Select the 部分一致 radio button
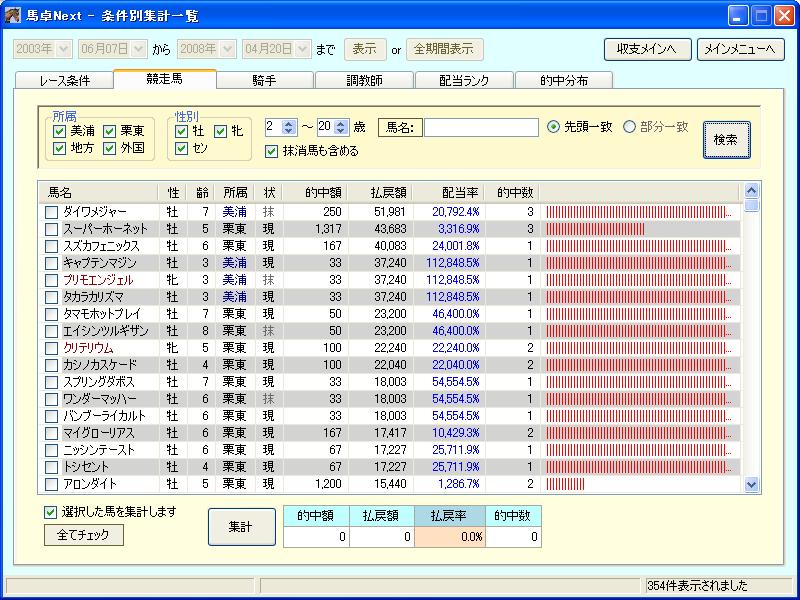Viewport: 800px width, 600px height. pyautogui.click(x=630, y=127)
